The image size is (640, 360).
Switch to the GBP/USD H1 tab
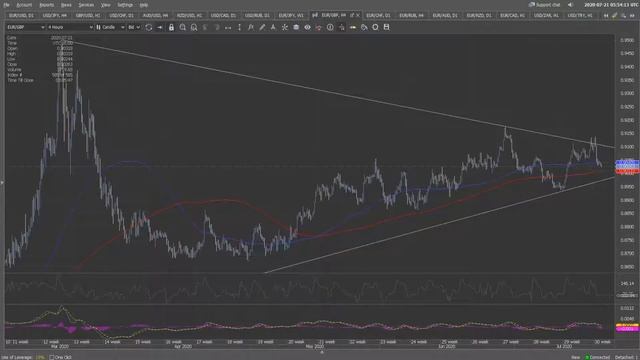pos(88,16)
